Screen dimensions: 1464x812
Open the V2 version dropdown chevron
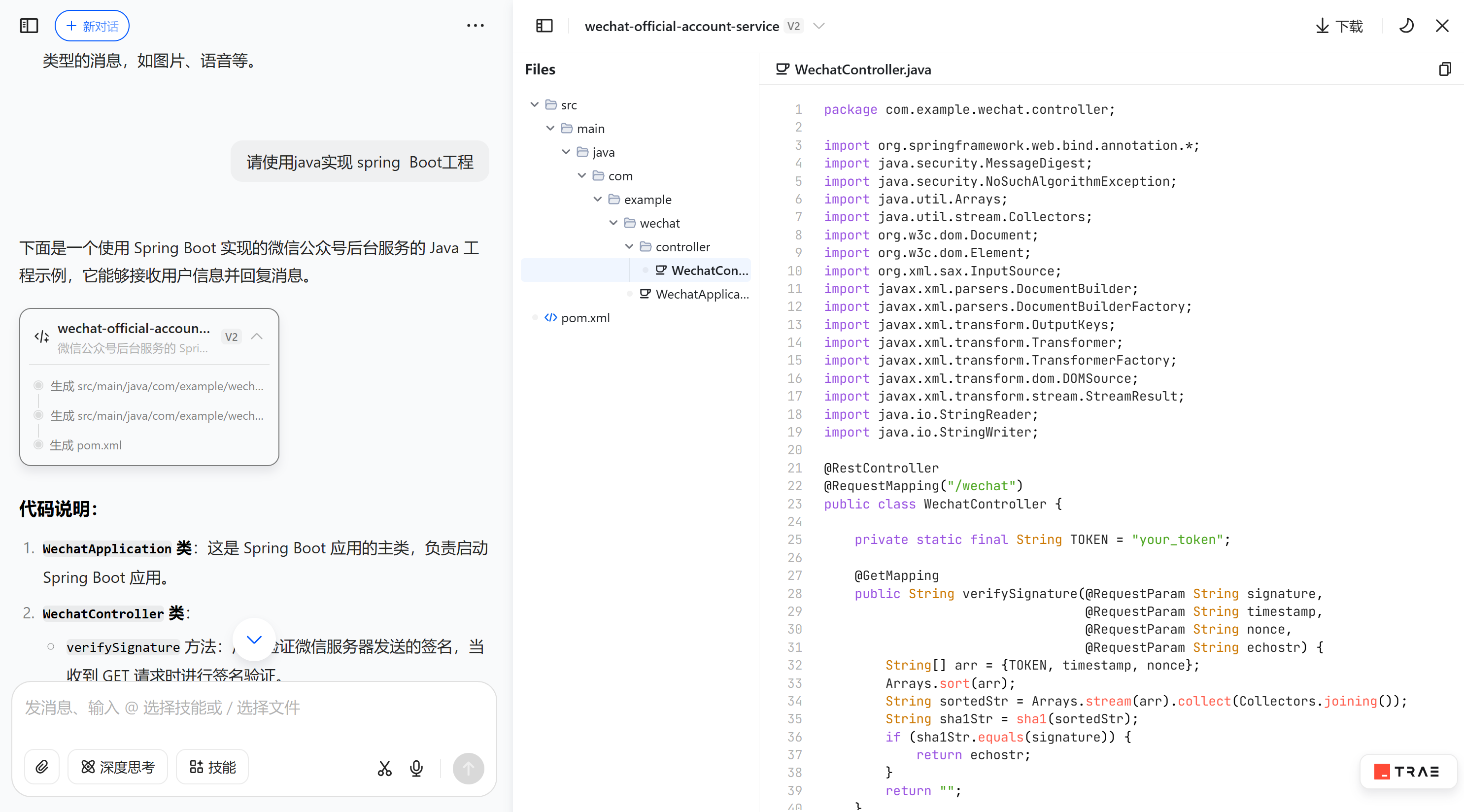coord(819,26)
